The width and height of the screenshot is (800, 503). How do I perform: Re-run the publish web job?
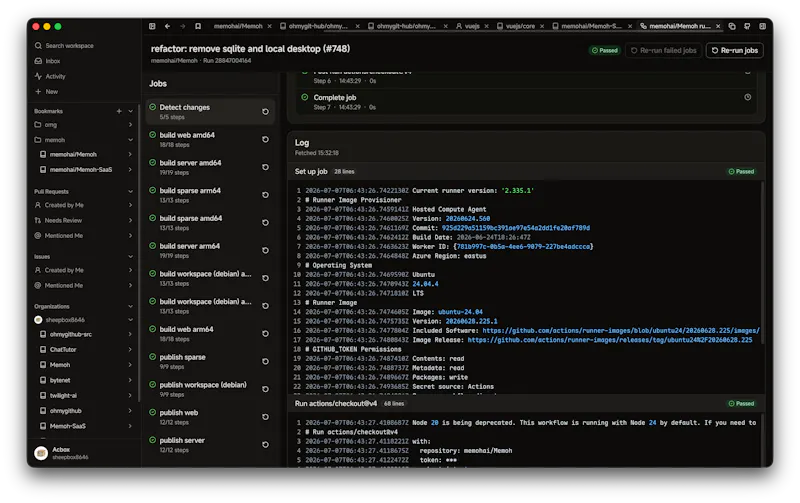(x=265, y=417)
